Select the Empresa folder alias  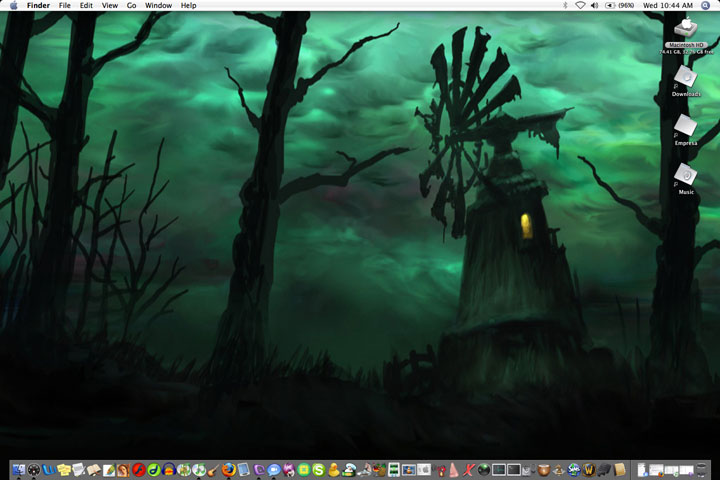coord(686,125)
